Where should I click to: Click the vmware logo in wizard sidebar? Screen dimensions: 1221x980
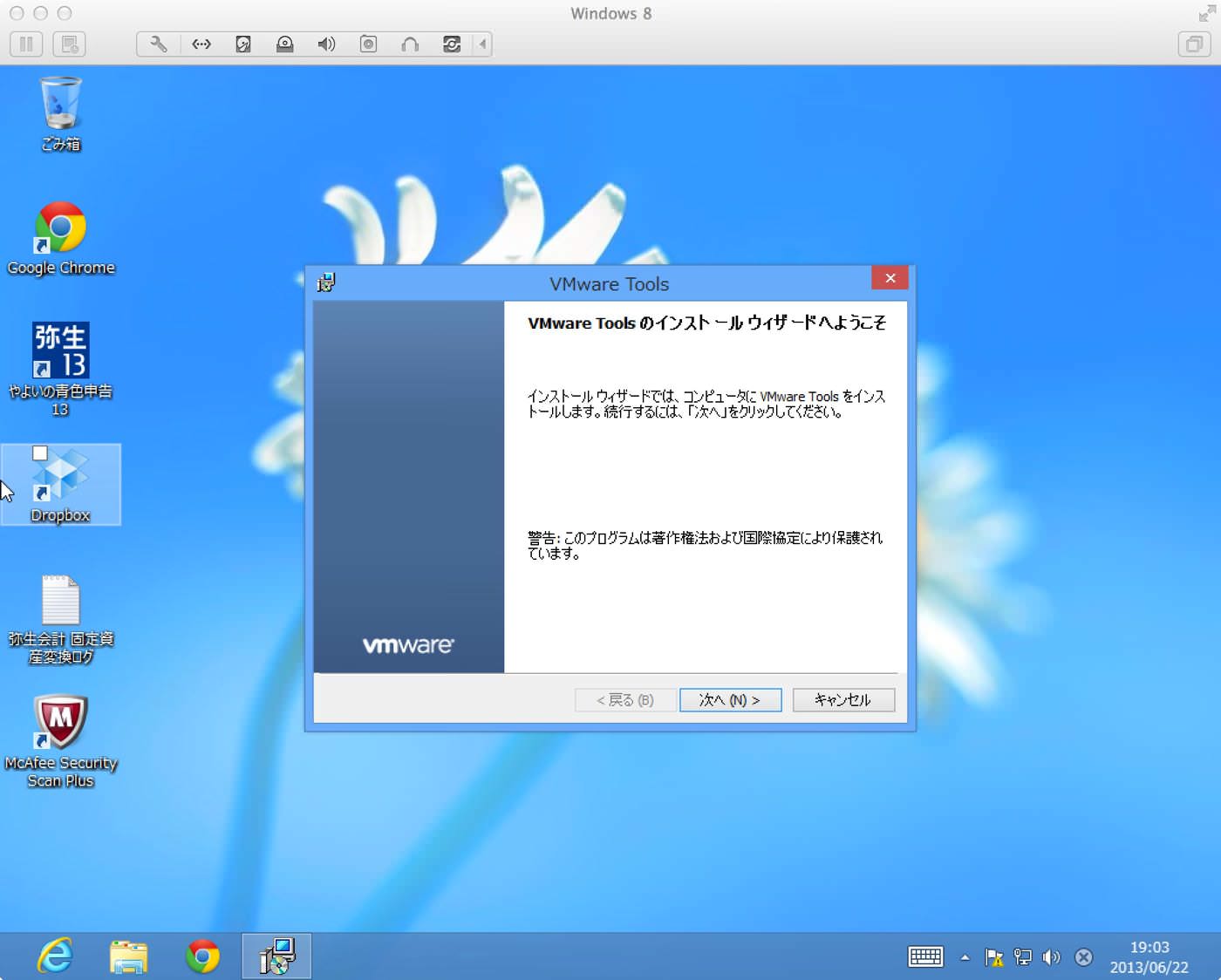pos(408,645)
